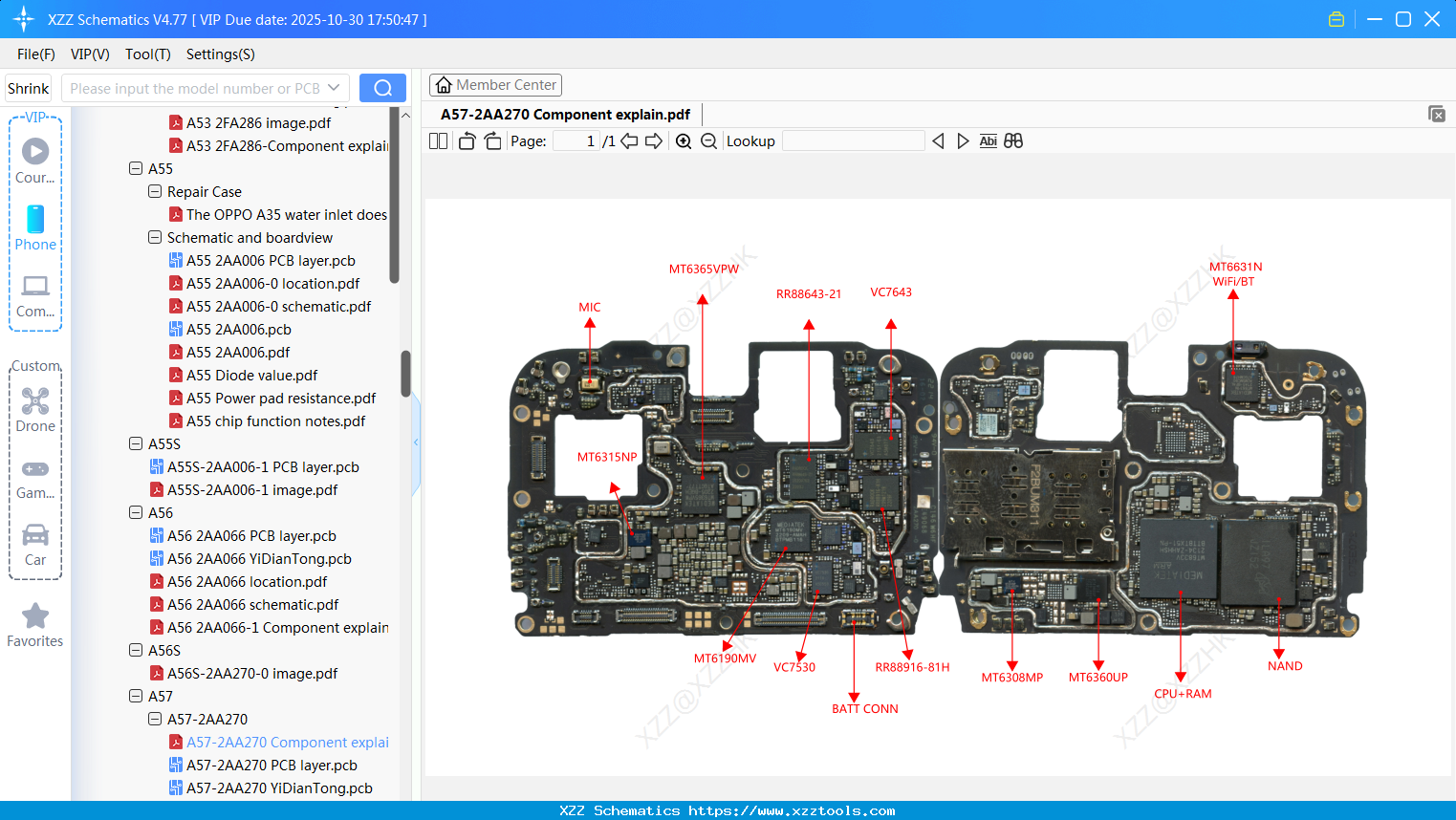1456x820 pixels.
Task: Select the Phone sidebar category
Action: click(x=35, y=228)
